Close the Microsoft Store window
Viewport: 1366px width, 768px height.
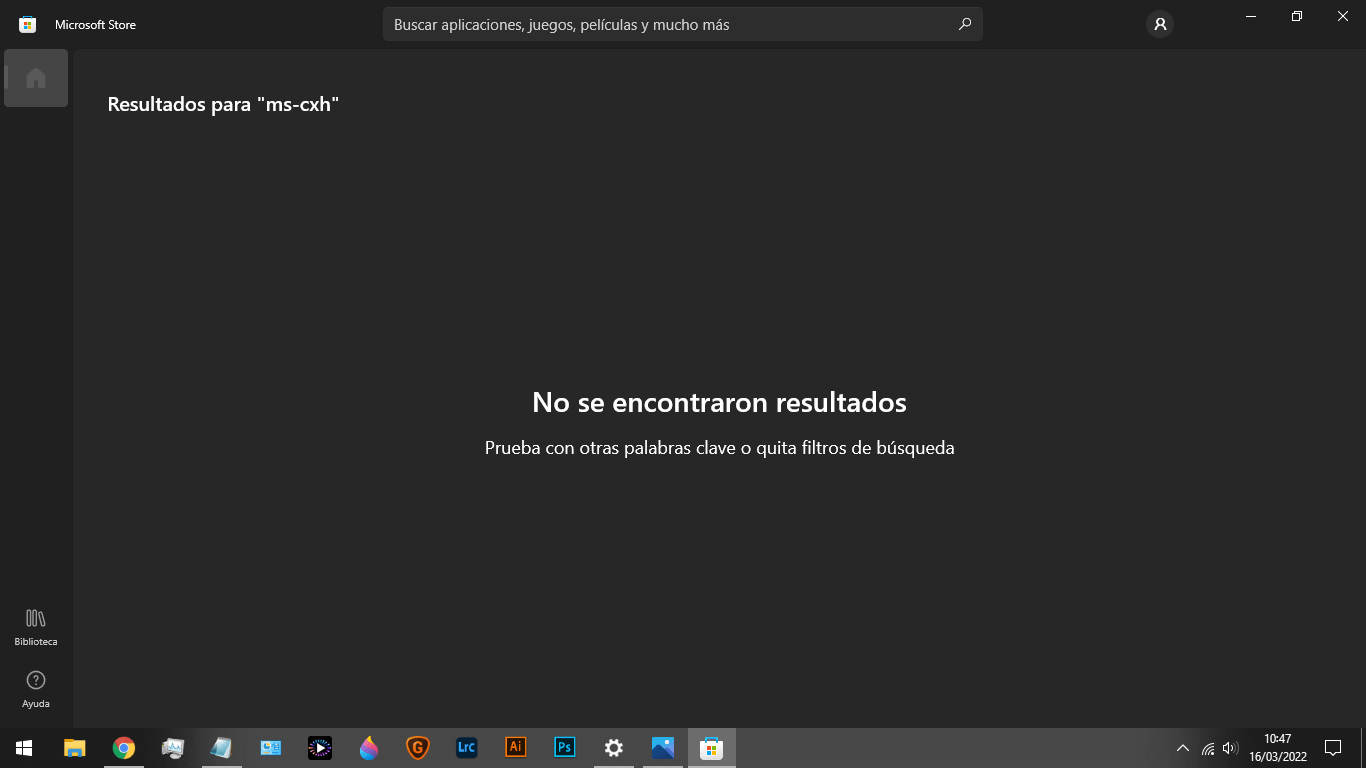point(1343,16)
